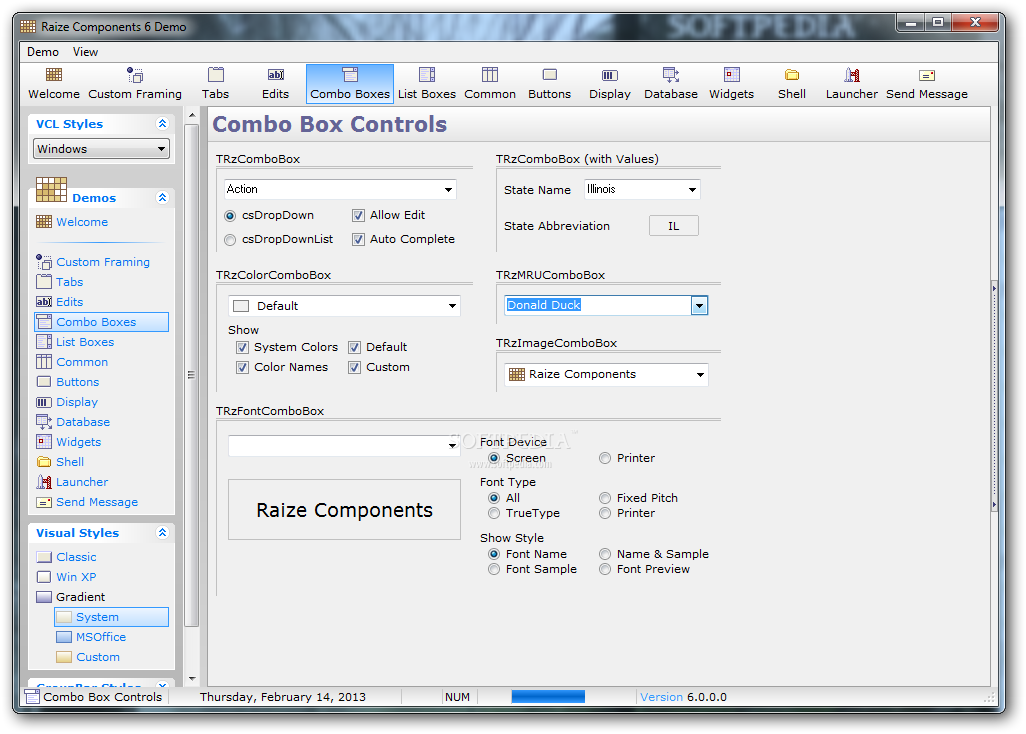Viewport: 1026px width, 734px height.
Task: Open the Custom Framing toolbar icon
Action: pyautogui.click(x=135, y=75)
